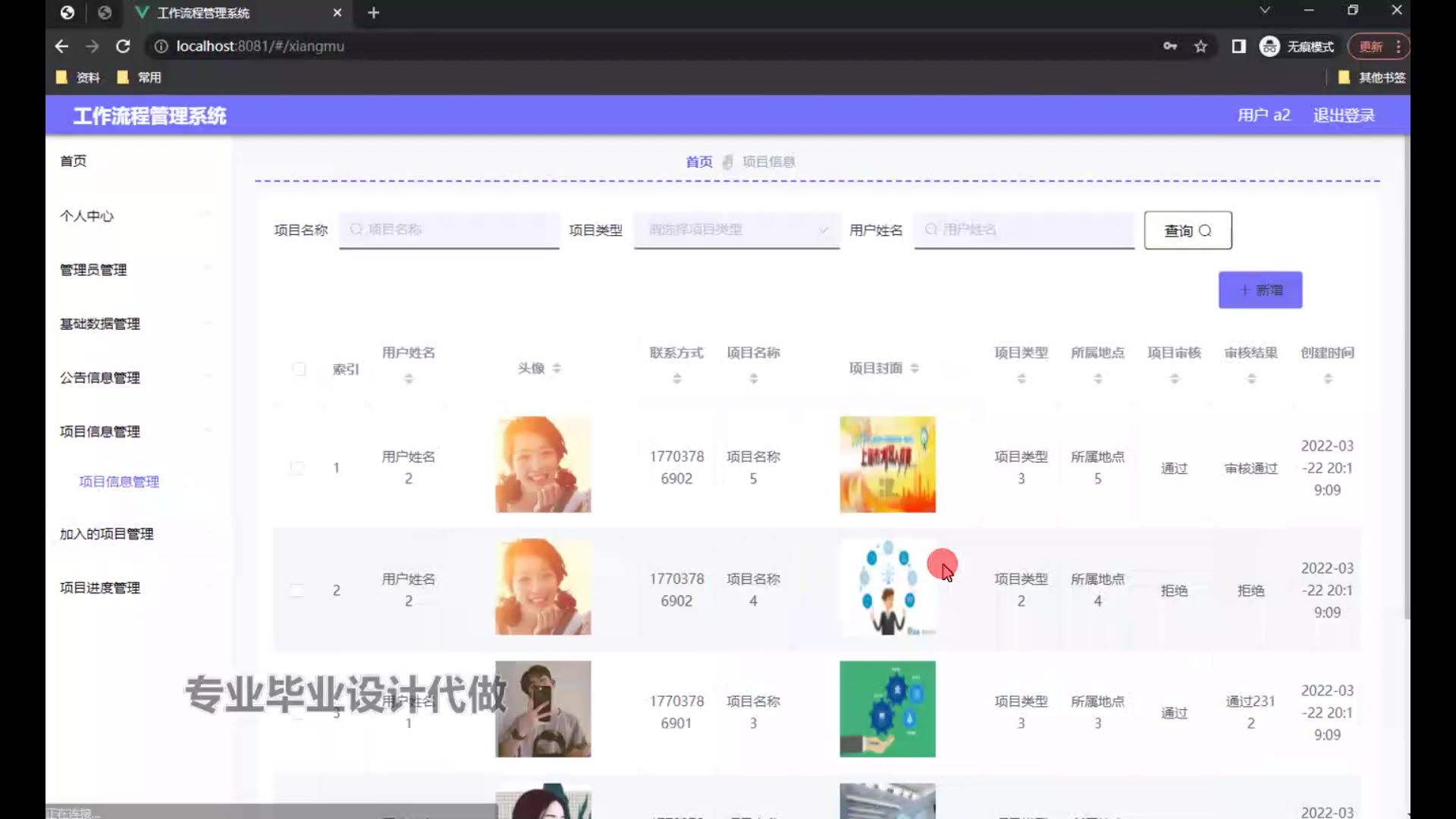Expand the 个人中心 sidebar menu
Viewport: 1456px width, 819px height.
pyautogui.click(x=87, y=216)
